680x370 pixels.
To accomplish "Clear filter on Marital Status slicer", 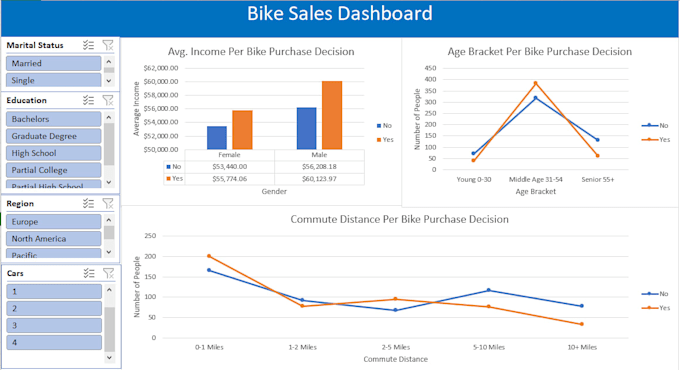I will tap(108, 45).
